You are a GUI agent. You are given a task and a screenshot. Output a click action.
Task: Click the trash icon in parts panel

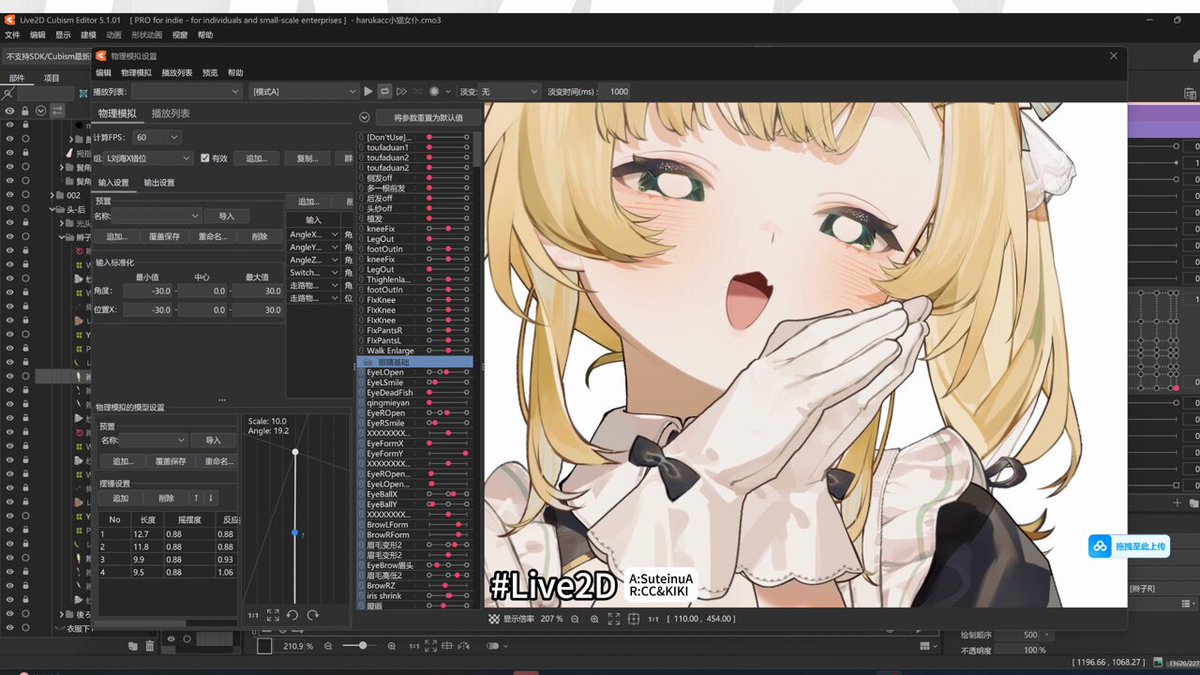pyautogui.click(x=150, y=646)
